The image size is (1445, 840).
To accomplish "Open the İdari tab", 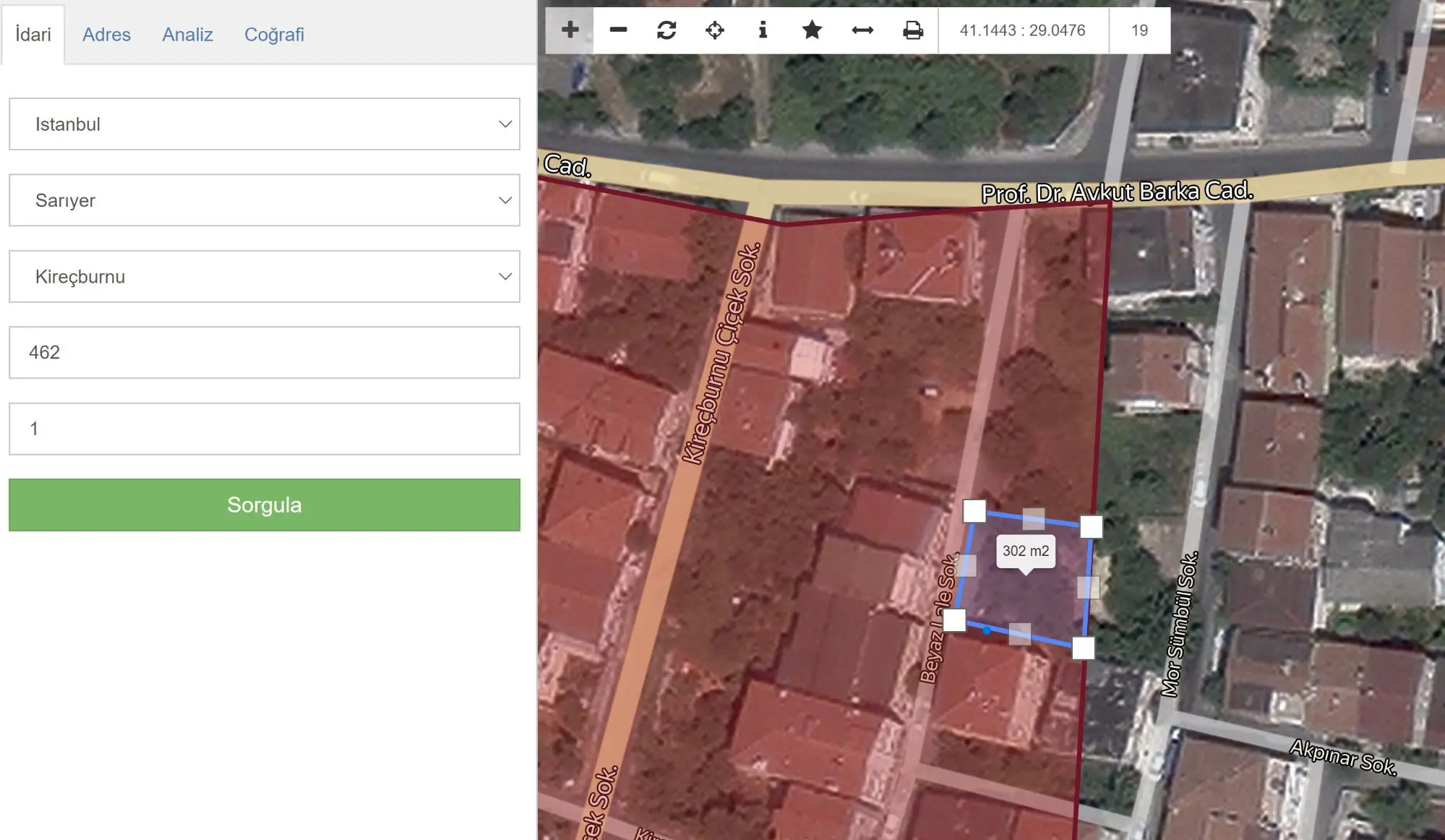I will point(33,35).
